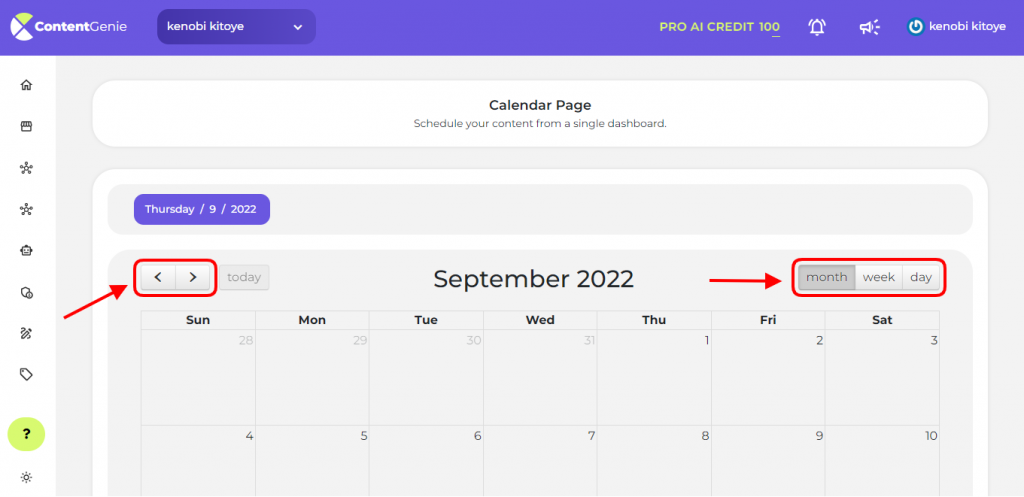Go to next month with right chevron
The height and width of the screenshot is (497, 1024).
coord(193,277)
